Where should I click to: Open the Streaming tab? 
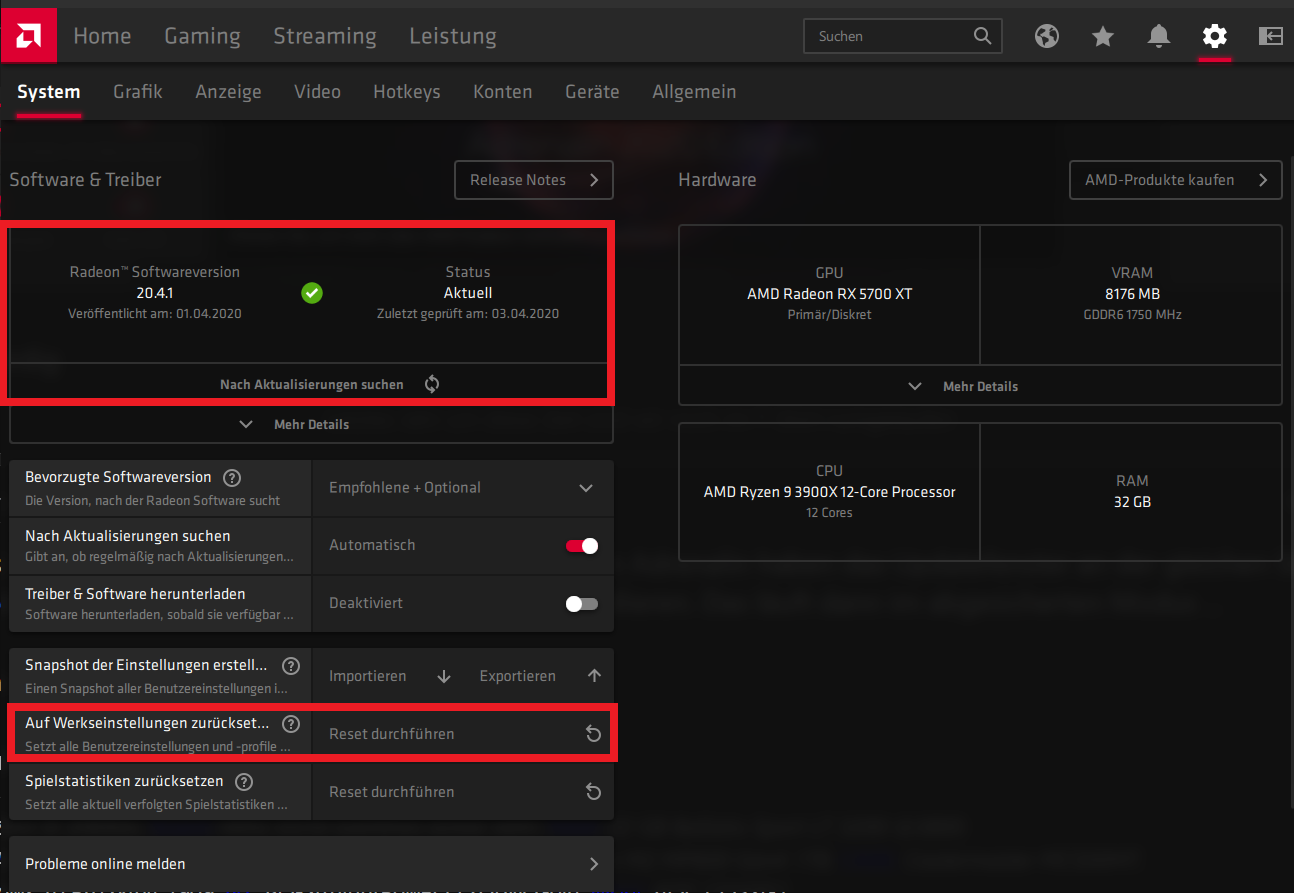click(x=325, y=36)
